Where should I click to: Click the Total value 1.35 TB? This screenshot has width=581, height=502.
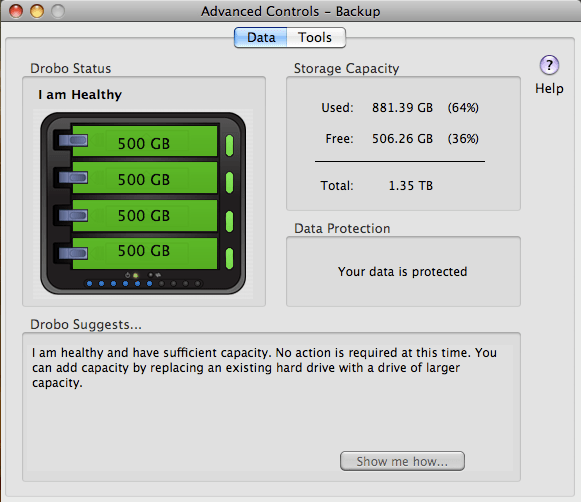[x=411, y=185]
